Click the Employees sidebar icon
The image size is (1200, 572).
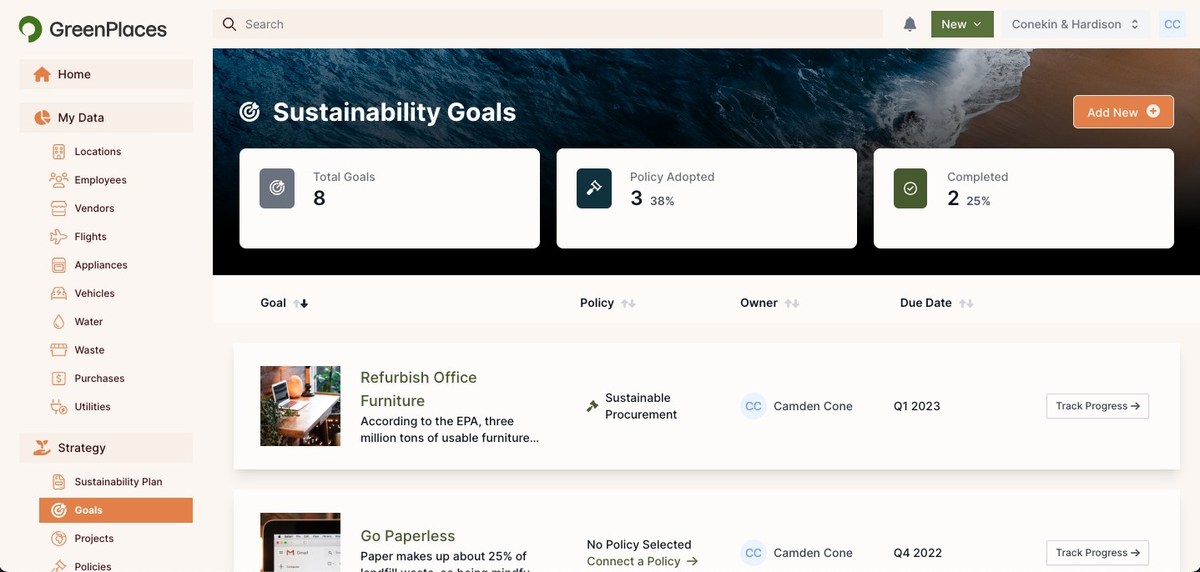(58, 180)
